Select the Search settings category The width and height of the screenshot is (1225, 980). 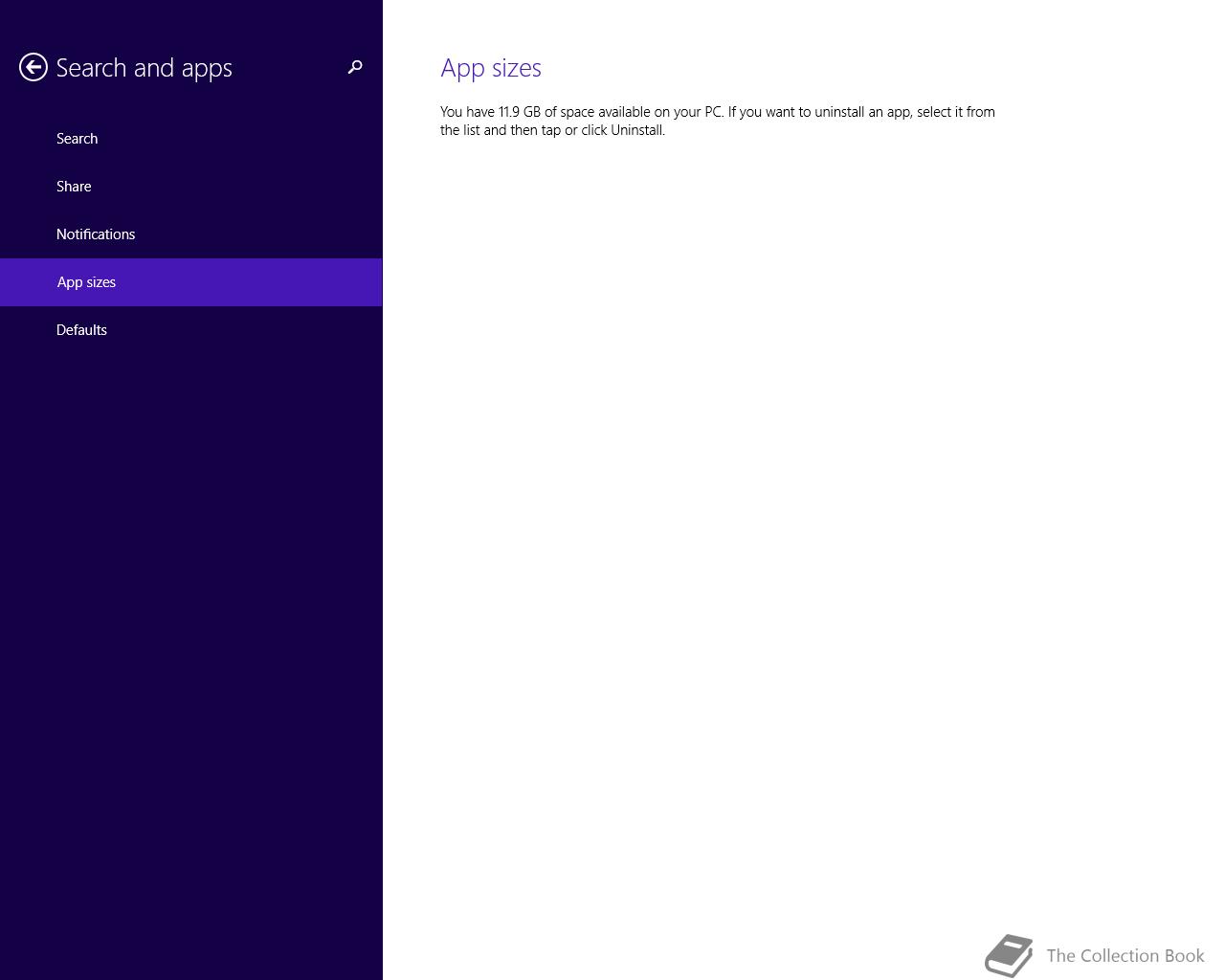pos(191,139)
